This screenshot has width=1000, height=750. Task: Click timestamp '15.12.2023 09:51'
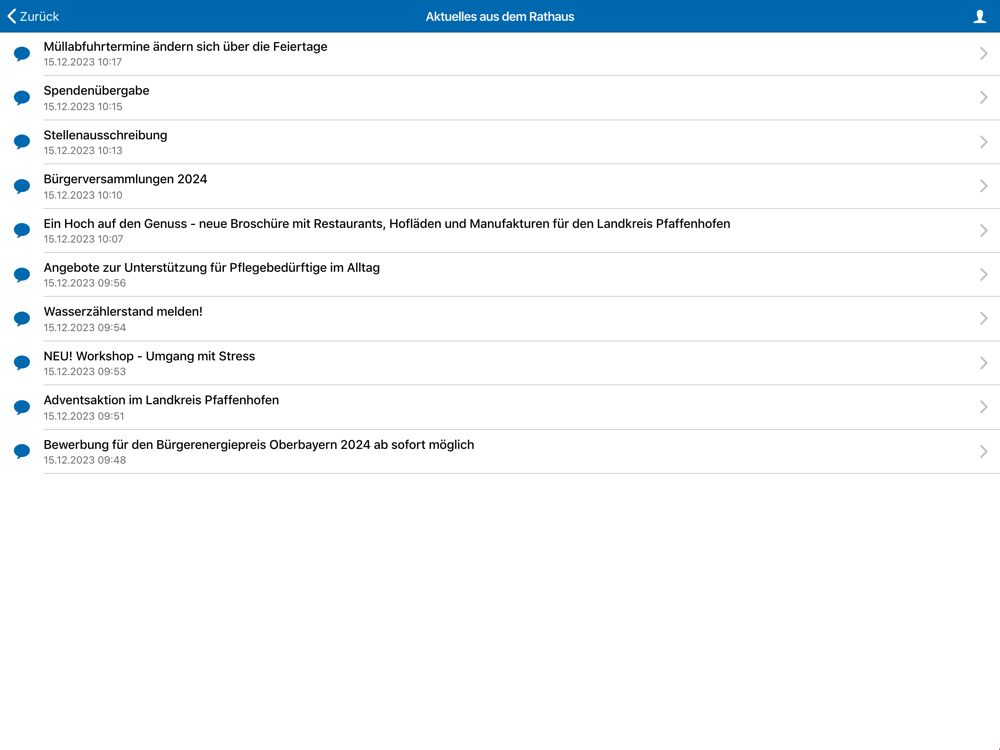(x=84, y=416)
